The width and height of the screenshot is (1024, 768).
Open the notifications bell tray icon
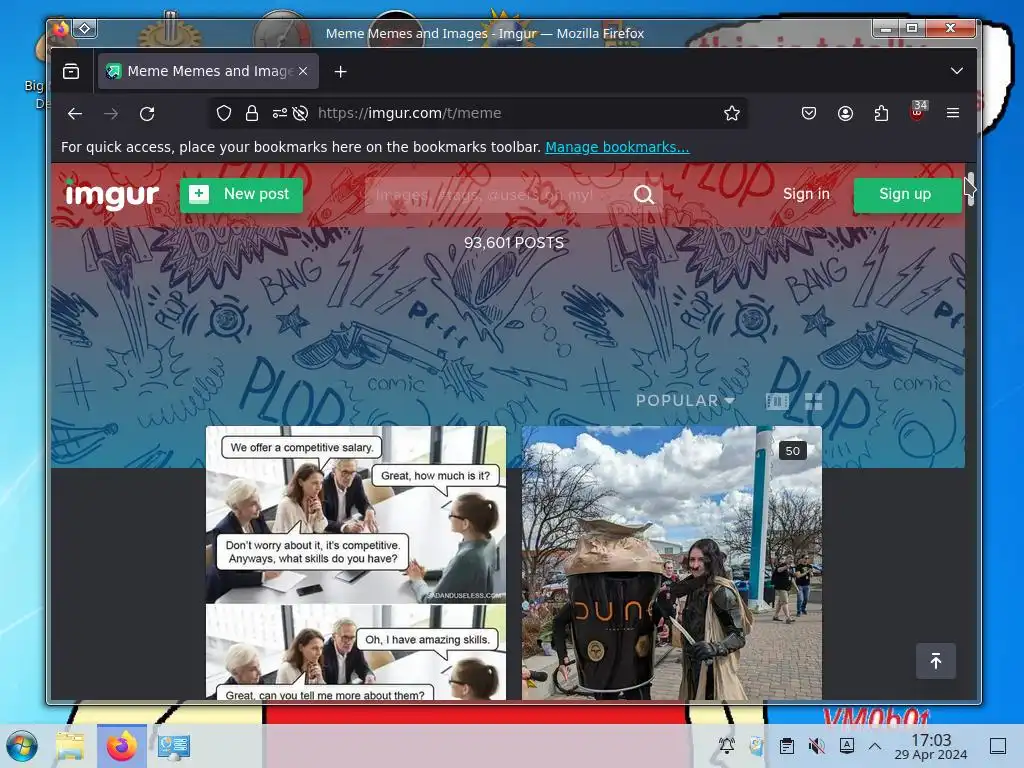(x=726, y=745)
